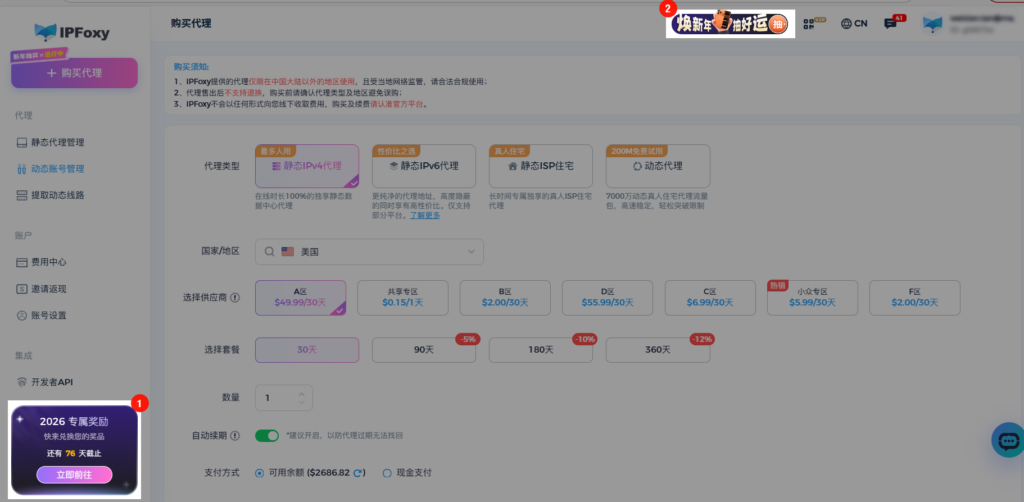Open the floating chat support icon
This screenshot has height=502, width=1024.
pos(1007,440)
